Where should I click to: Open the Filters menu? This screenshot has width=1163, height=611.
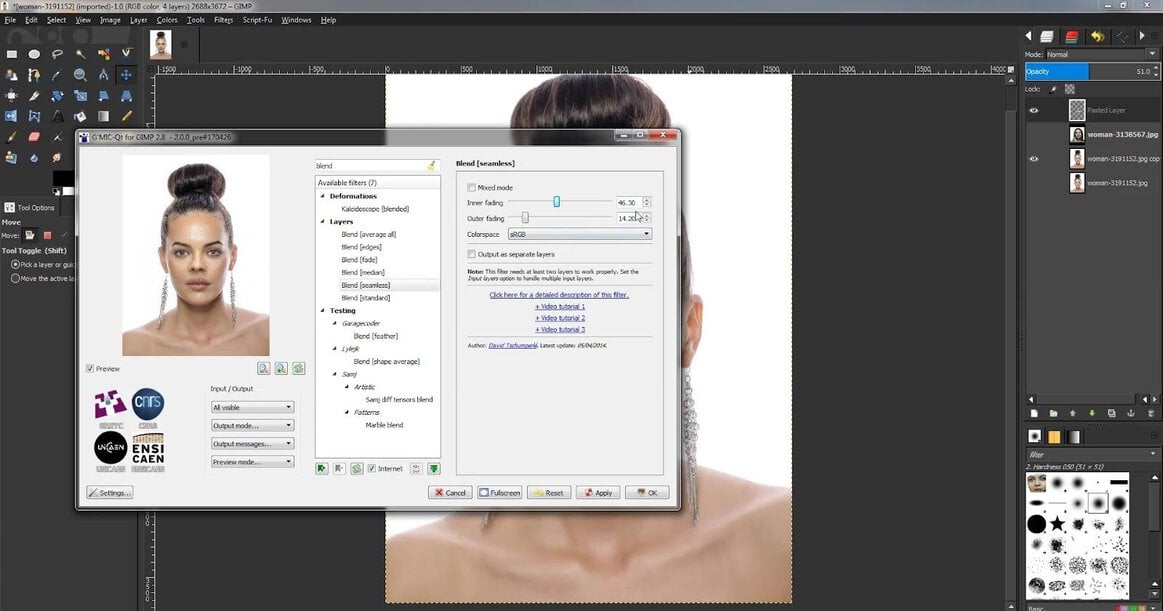tap(223, 20)
